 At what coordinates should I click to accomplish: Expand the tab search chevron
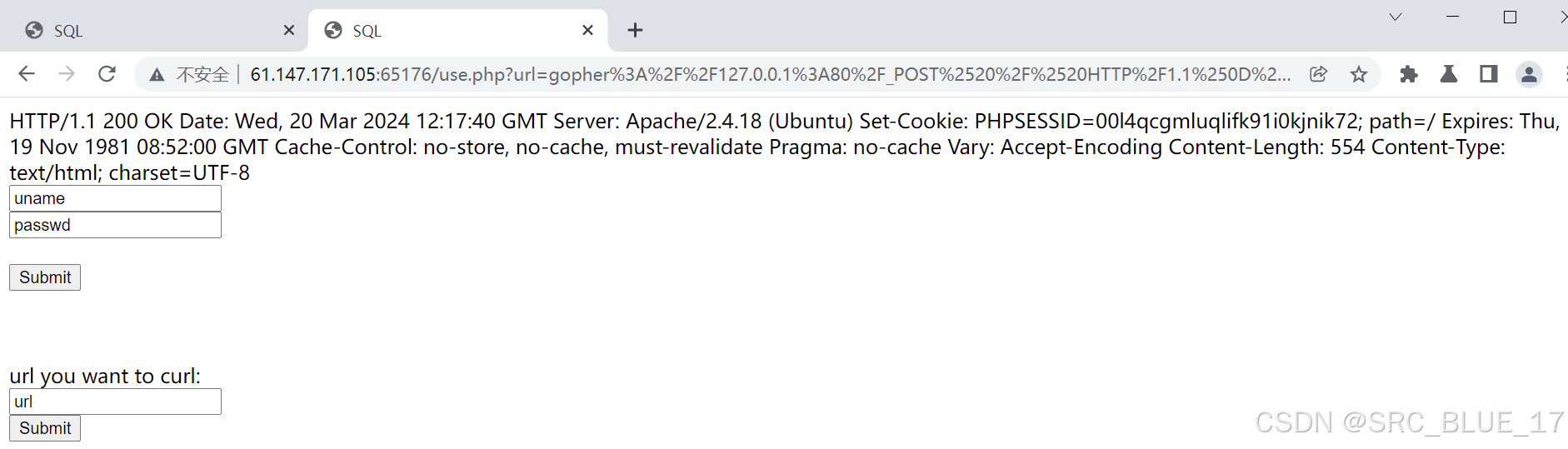[x=1396, y=17]
